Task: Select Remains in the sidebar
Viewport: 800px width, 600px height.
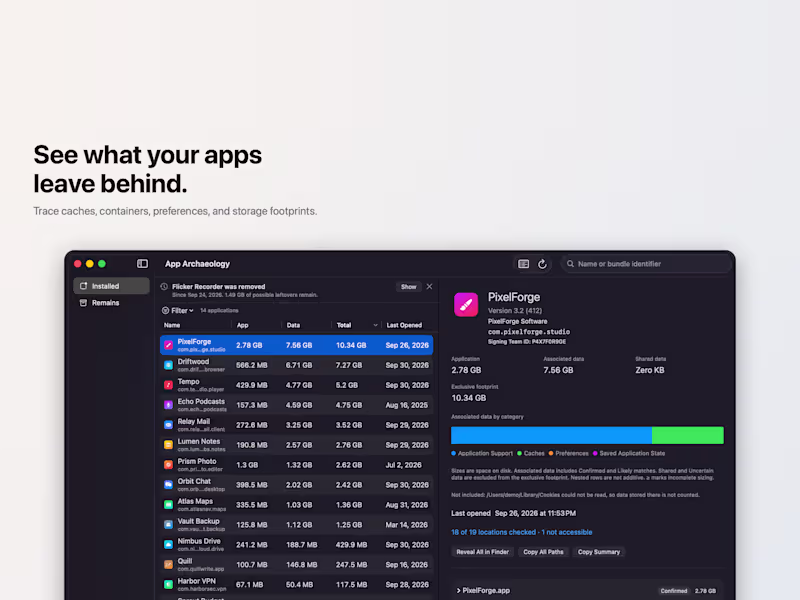Action: pos(111,303)
